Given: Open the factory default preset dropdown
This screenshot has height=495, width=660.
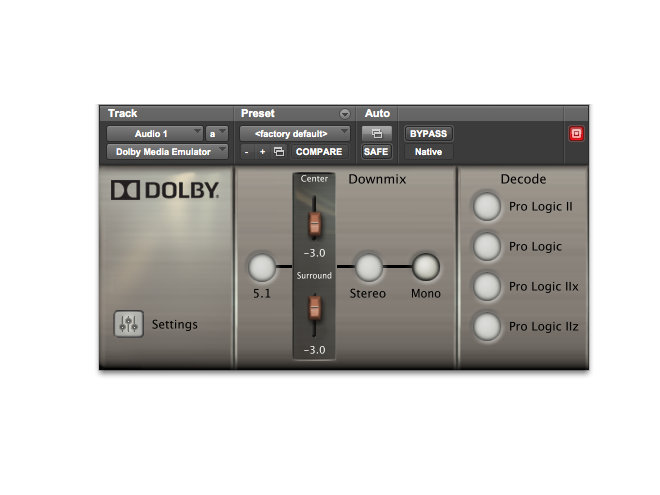Looking at the screenshot, I should pyautogui.click(x=295, y=134).
